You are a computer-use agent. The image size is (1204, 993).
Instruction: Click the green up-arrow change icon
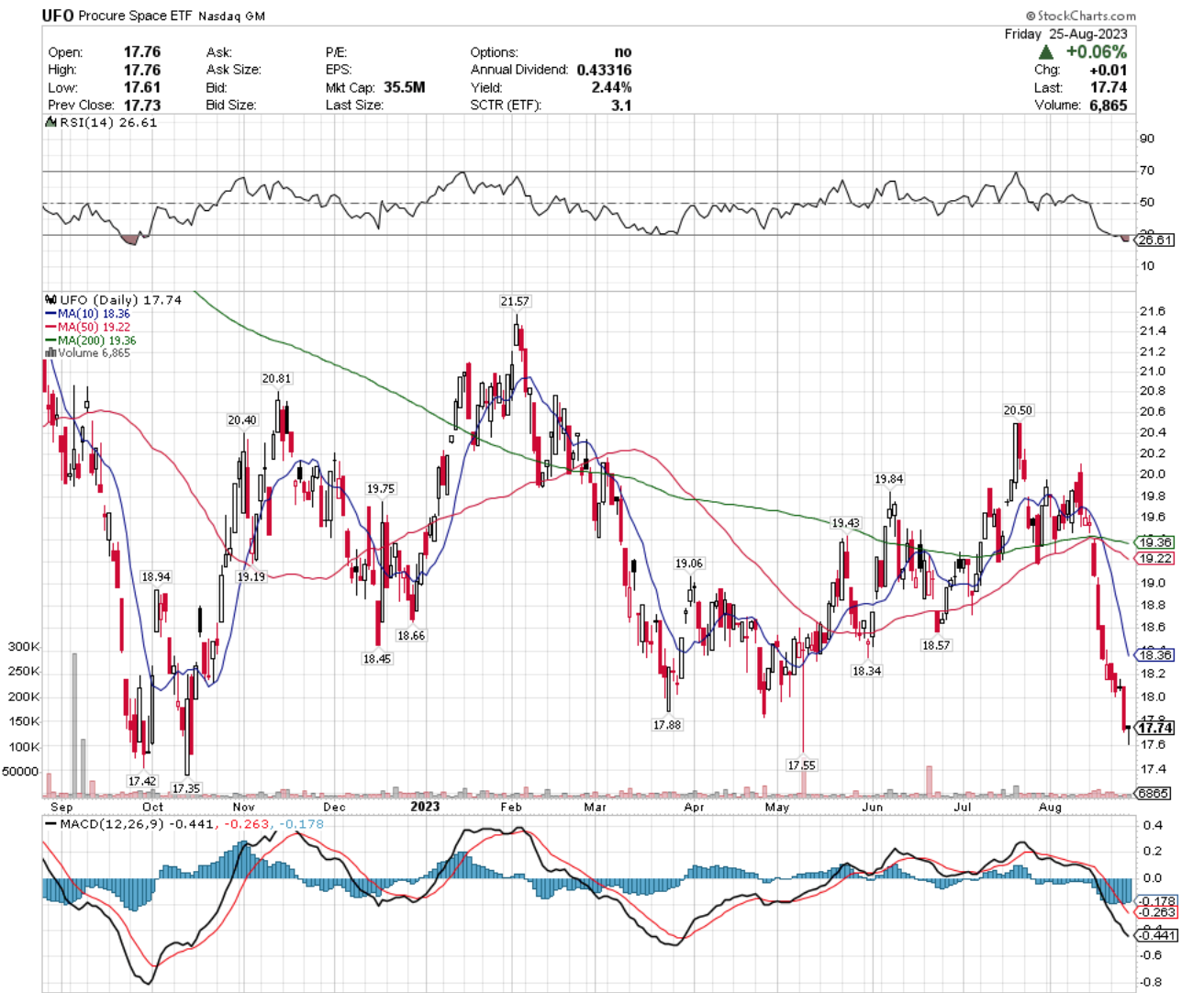1047,52
